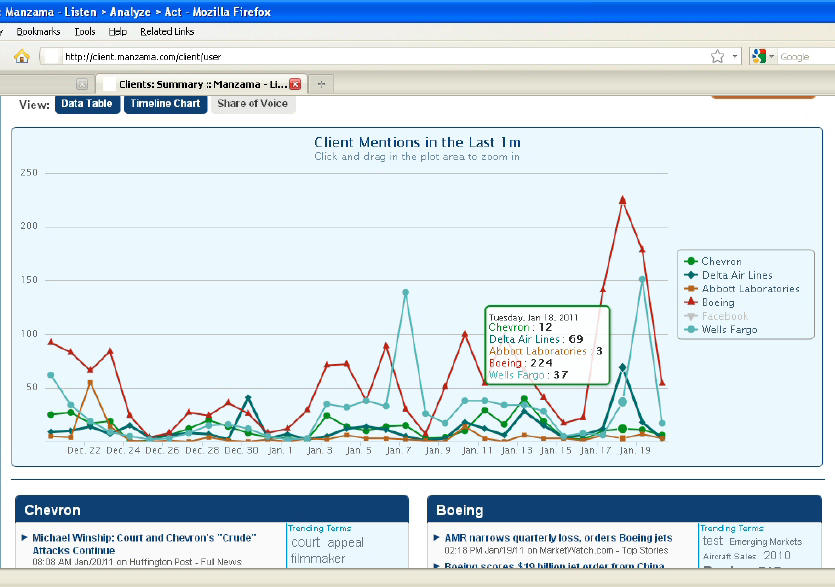Image resolution: width=835 pixels, height=587 pixels.
Task: Click Boeing marker at 100 near Jan. 11
Action: (x=465, y=335)
